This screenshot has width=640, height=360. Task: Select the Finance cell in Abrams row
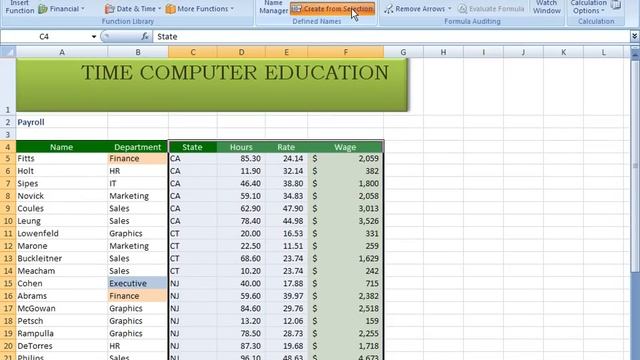tap(138, 296)
